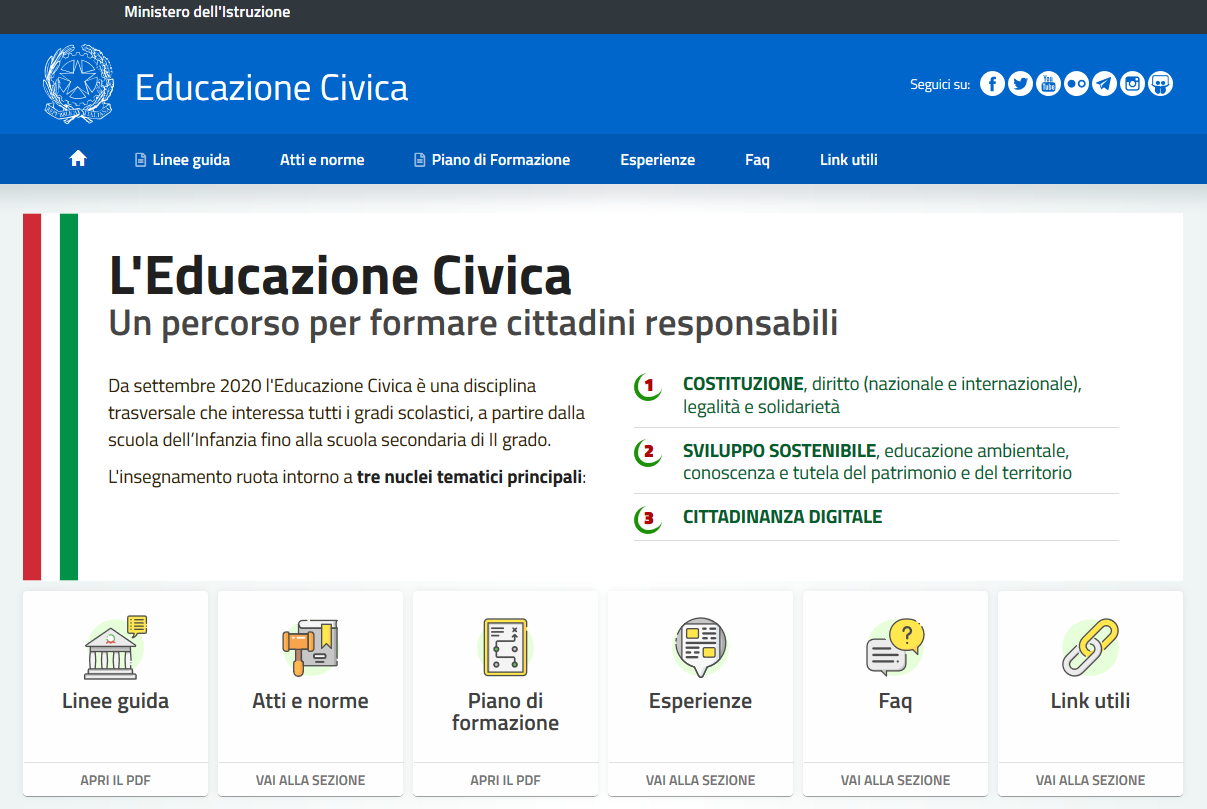The height and width of the screenshot is (809, 1207).
Task: Click paragraph starting Da settembre 2020
Action: [x=347, y=412]
